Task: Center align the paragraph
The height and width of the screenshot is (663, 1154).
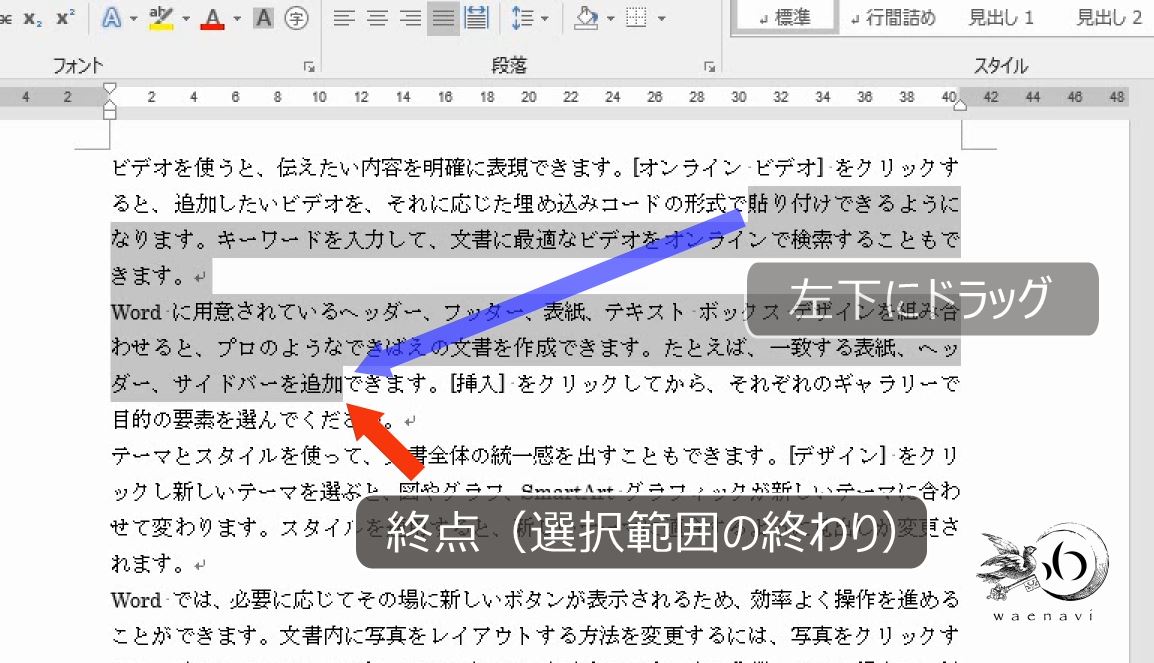Action: (377, 18)
